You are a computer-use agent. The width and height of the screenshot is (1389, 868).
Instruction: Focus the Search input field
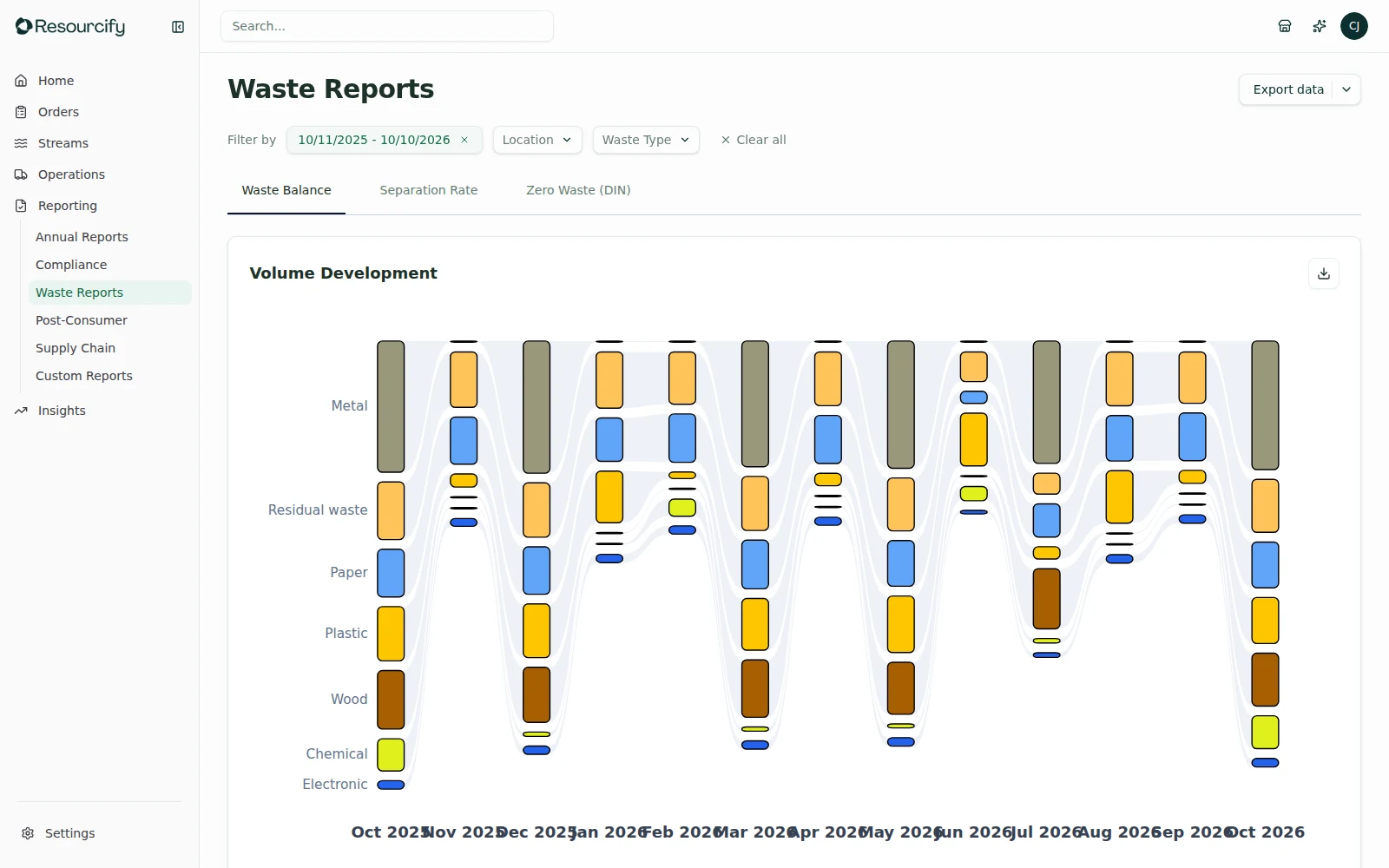pos(387,26)
